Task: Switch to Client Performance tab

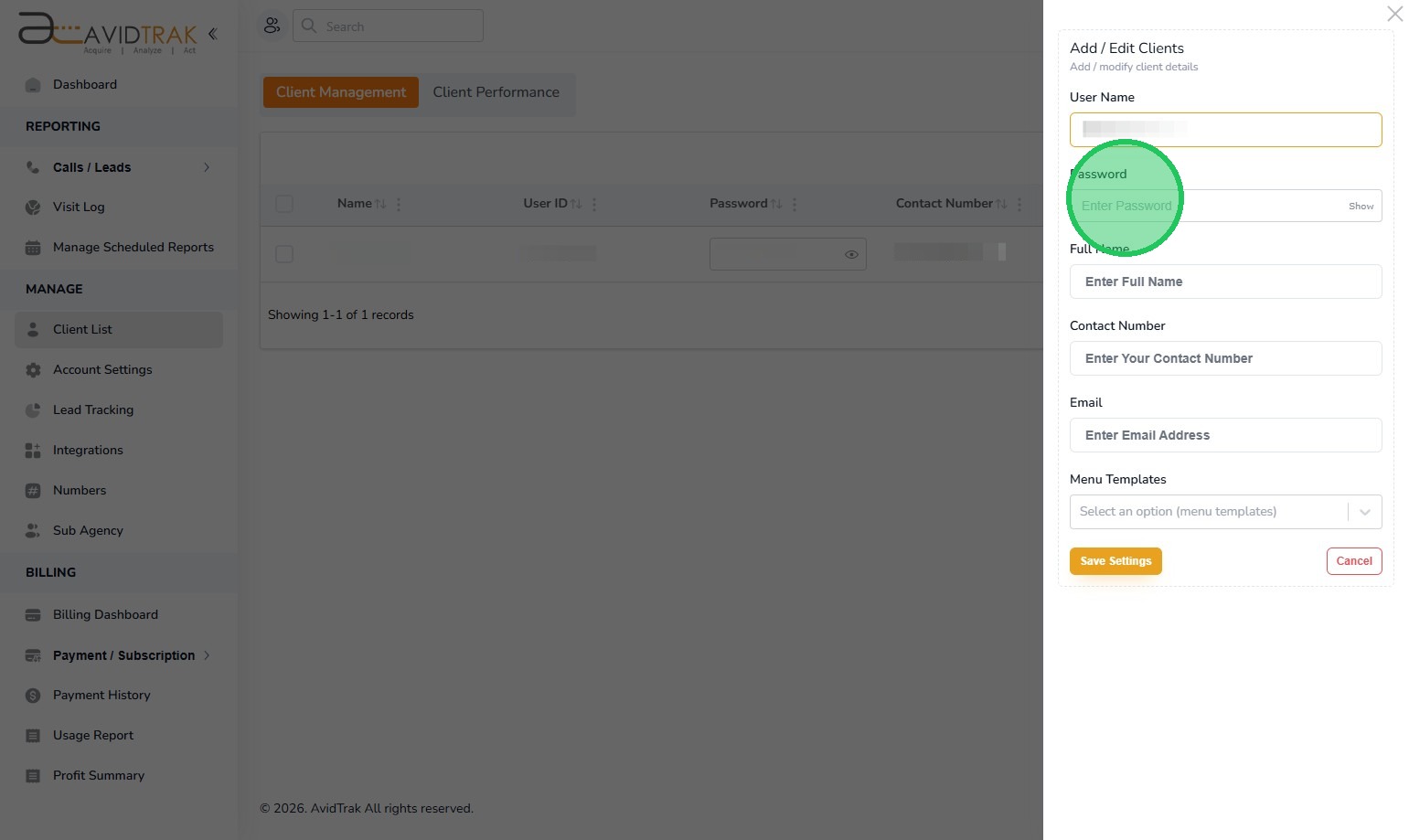Action: [496, 92]
